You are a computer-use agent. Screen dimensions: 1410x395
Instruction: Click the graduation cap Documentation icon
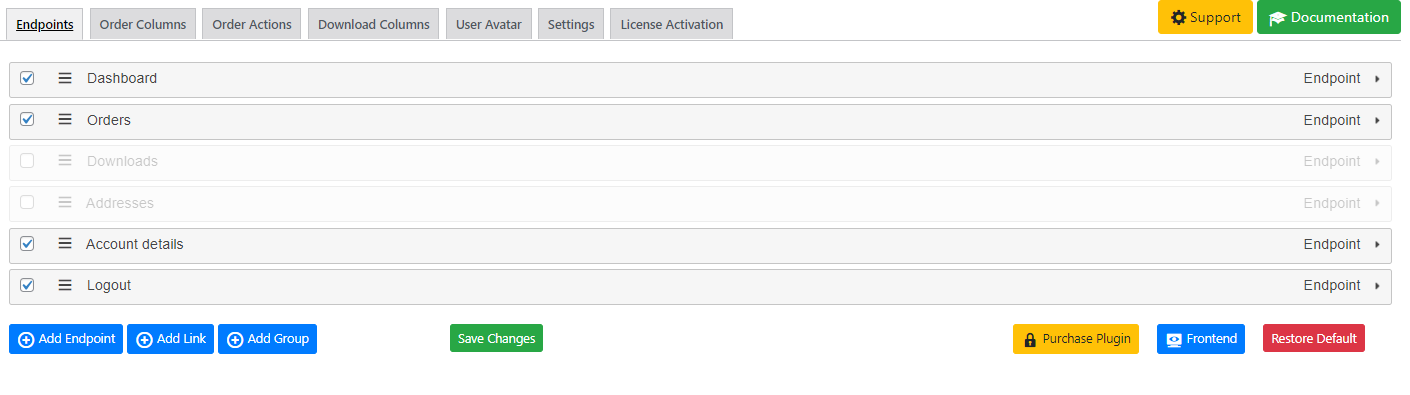1277,18
